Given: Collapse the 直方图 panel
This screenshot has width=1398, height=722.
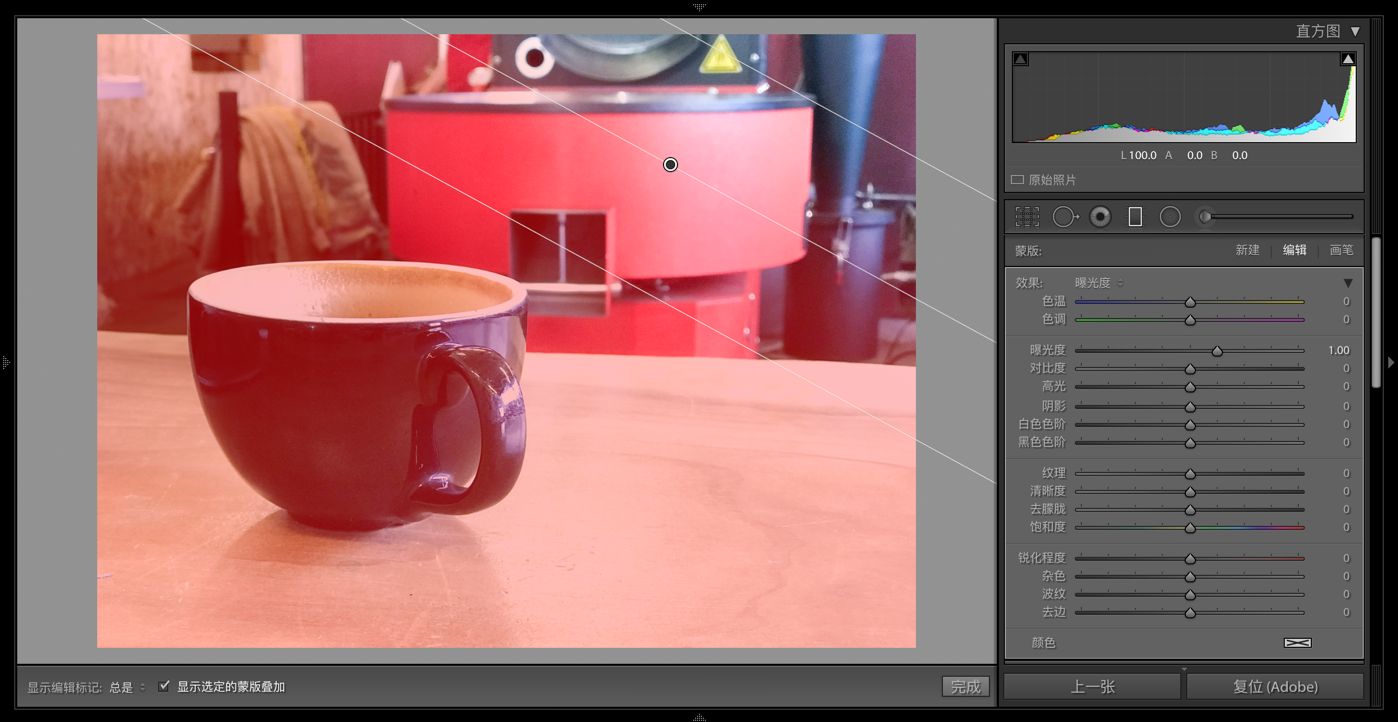Looking at the screenshot, I should 1355,31.
